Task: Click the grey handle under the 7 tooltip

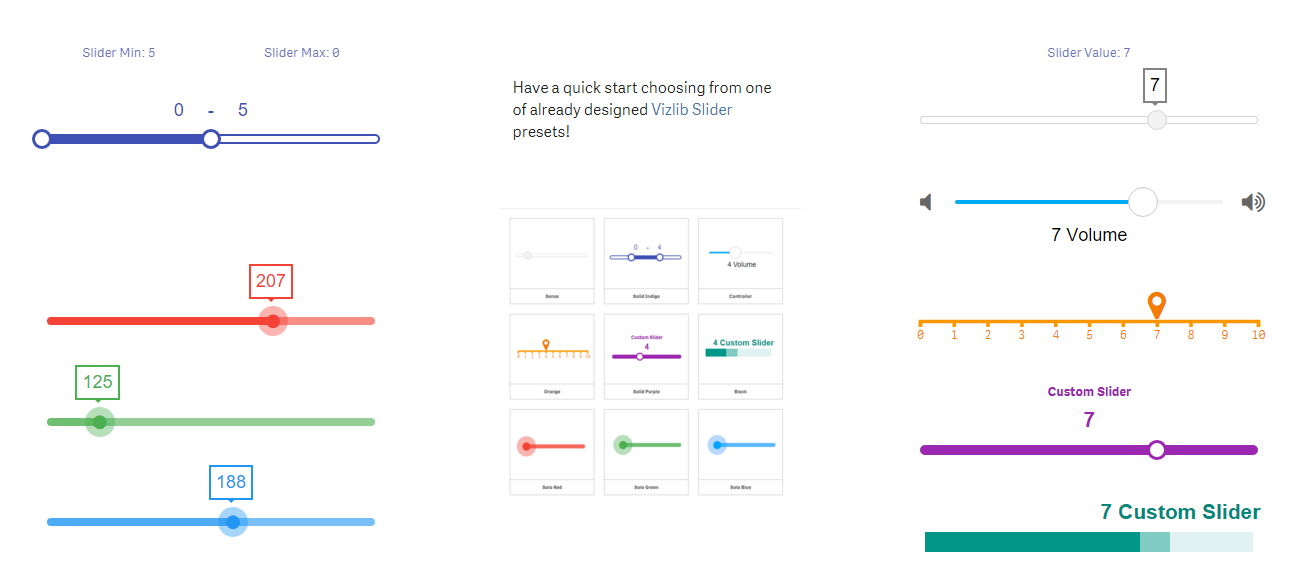Action: pyautogui.click(x=1157, y=120)
